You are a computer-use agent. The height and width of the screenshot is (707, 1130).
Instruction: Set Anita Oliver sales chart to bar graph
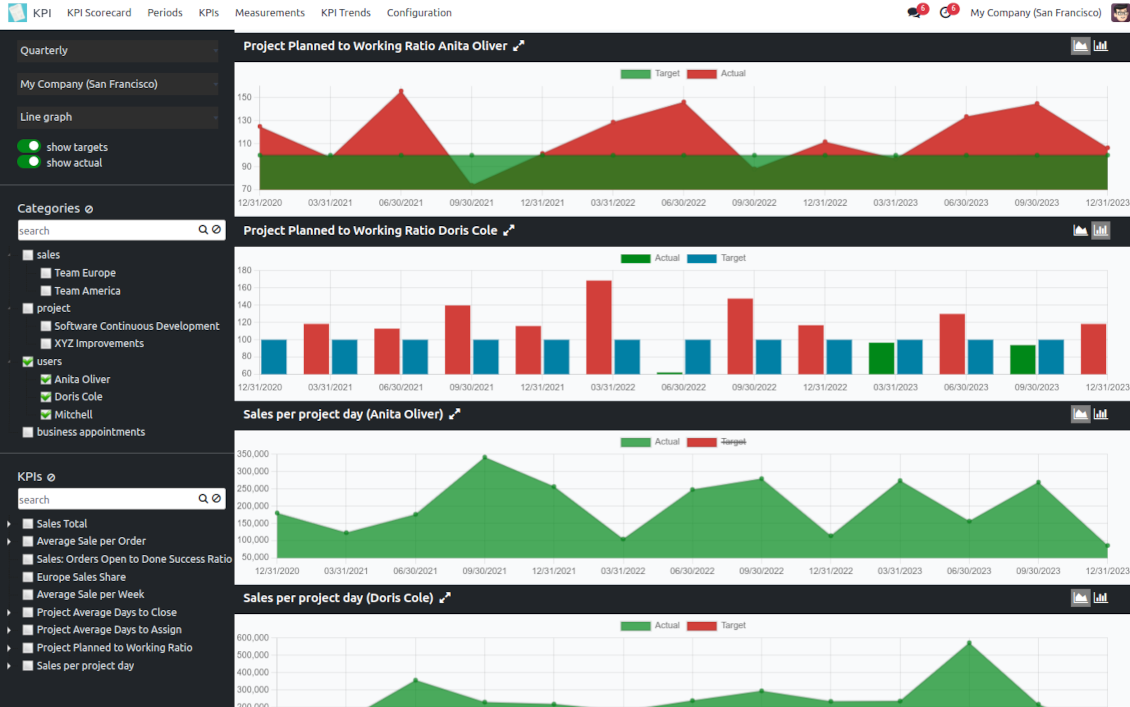point(1100,414)
